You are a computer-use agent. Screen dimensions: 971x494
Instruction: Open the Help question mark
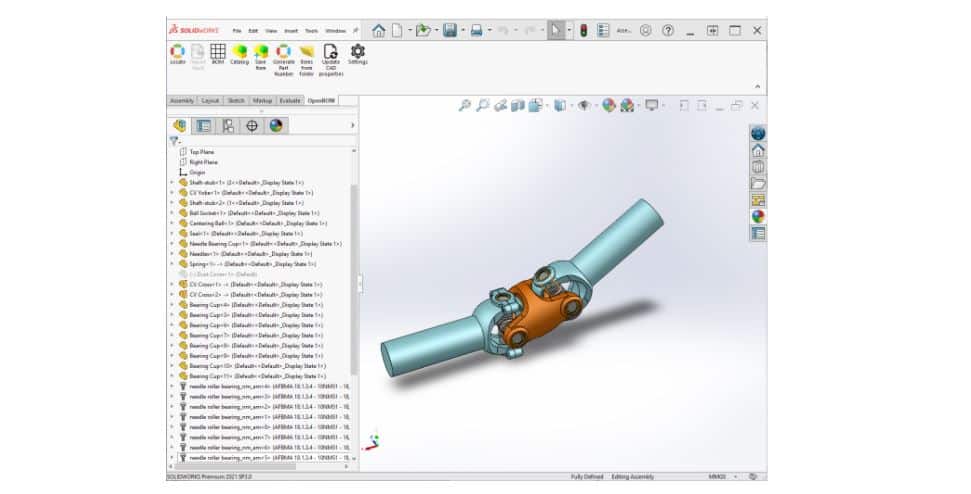pyautogui.click(x=668, y=30)
